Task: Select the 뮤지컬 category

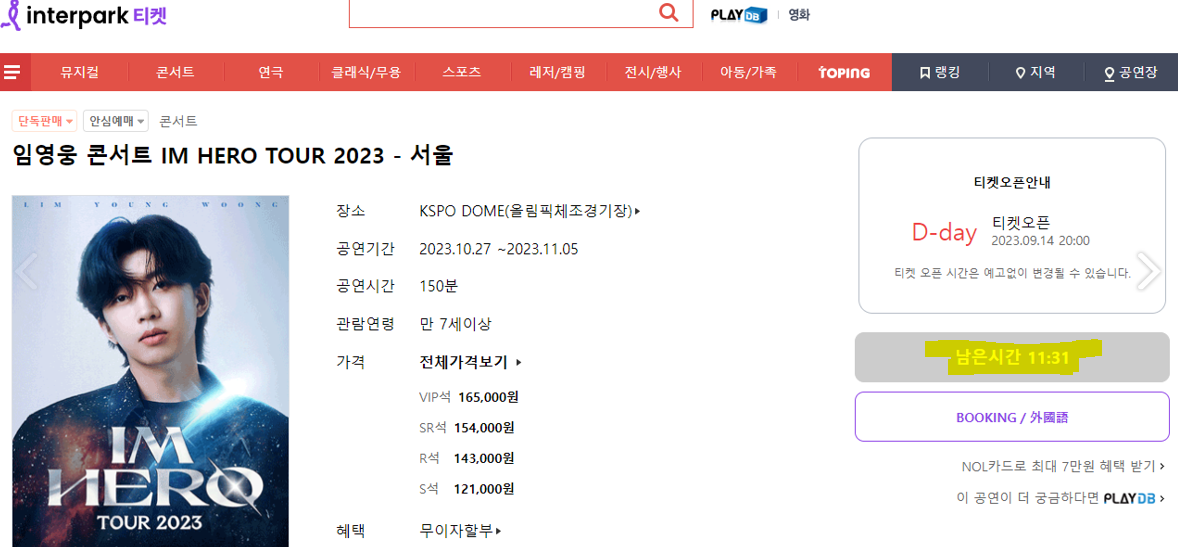Action: point(80,73)
